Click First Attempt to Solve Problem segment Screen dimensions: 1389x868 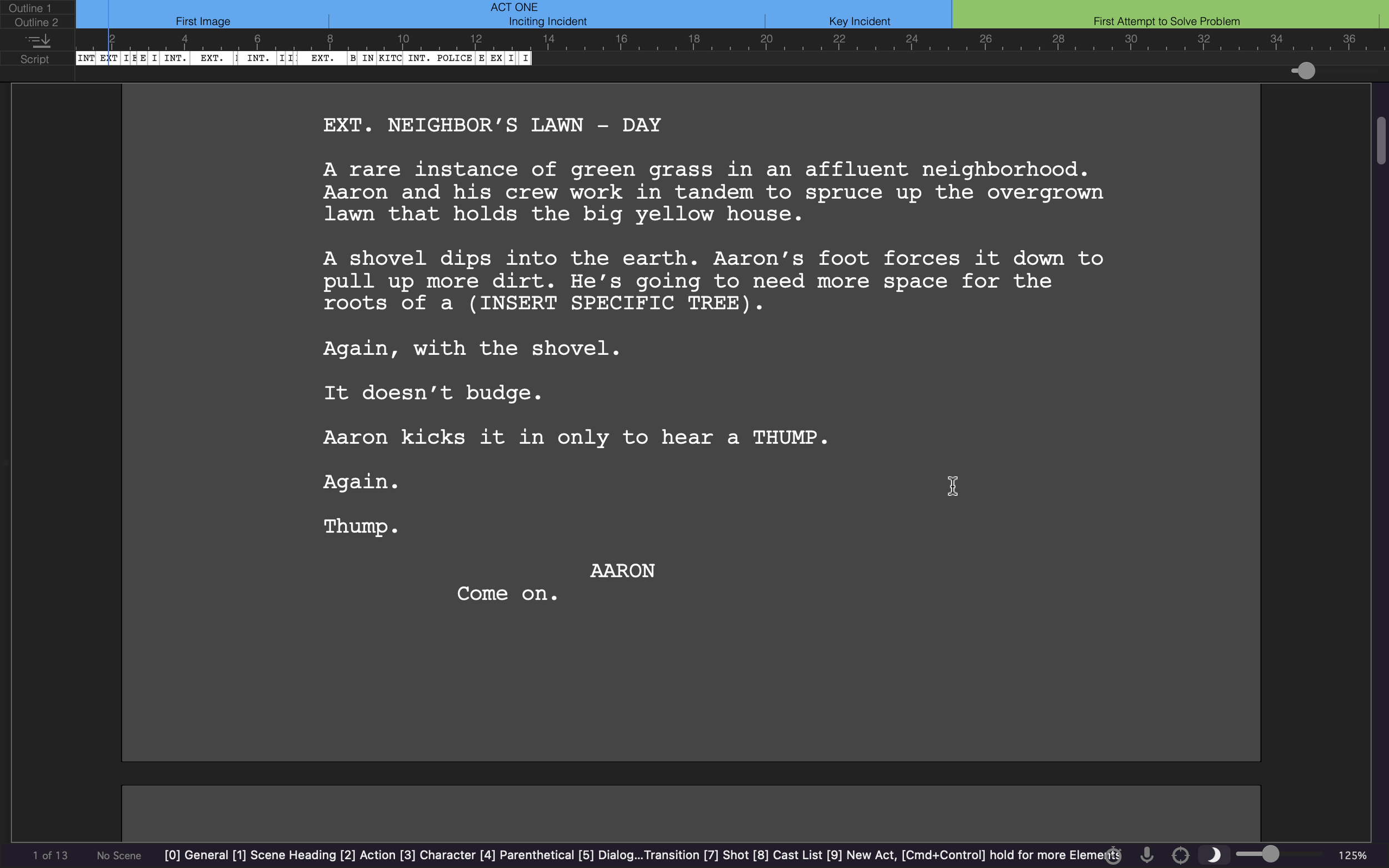pos(1166,21)
